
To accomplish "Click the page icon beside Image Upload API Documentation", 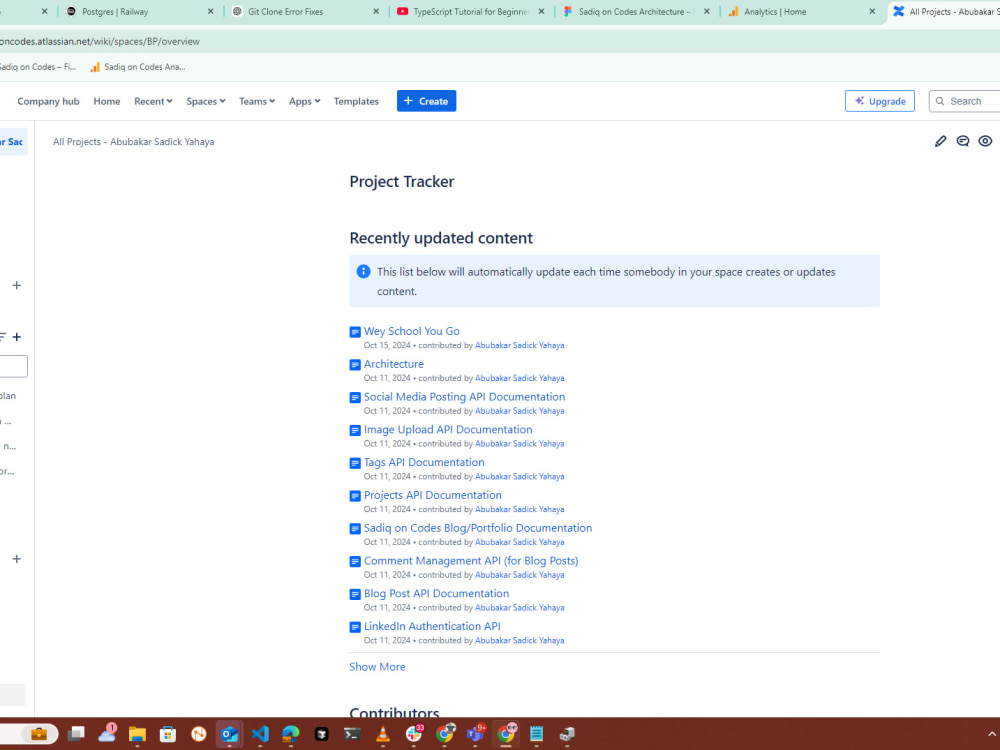I will click(x=355, y=430).
